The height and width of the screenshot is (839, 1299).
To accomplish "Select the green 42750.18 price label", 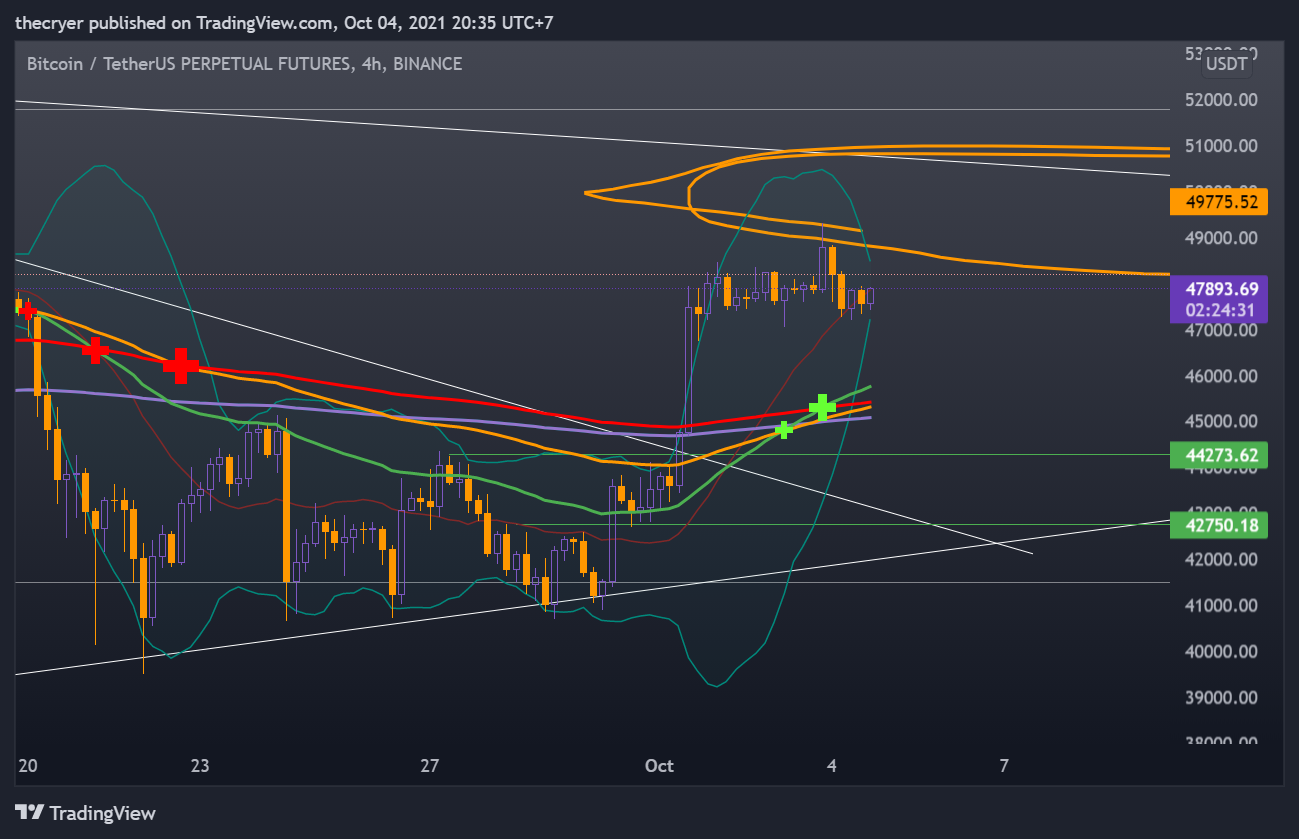I will click(x=1221, y=525).
